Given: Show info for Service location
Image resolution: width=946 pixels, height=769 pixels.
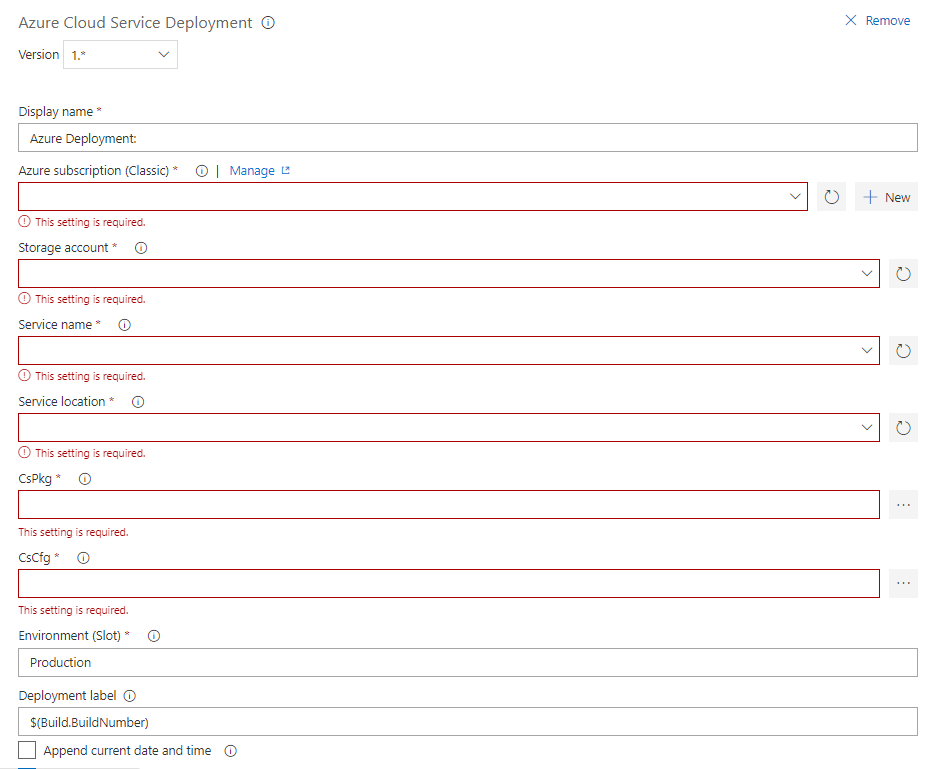Looking at the screenshot, I should [138, 402].
